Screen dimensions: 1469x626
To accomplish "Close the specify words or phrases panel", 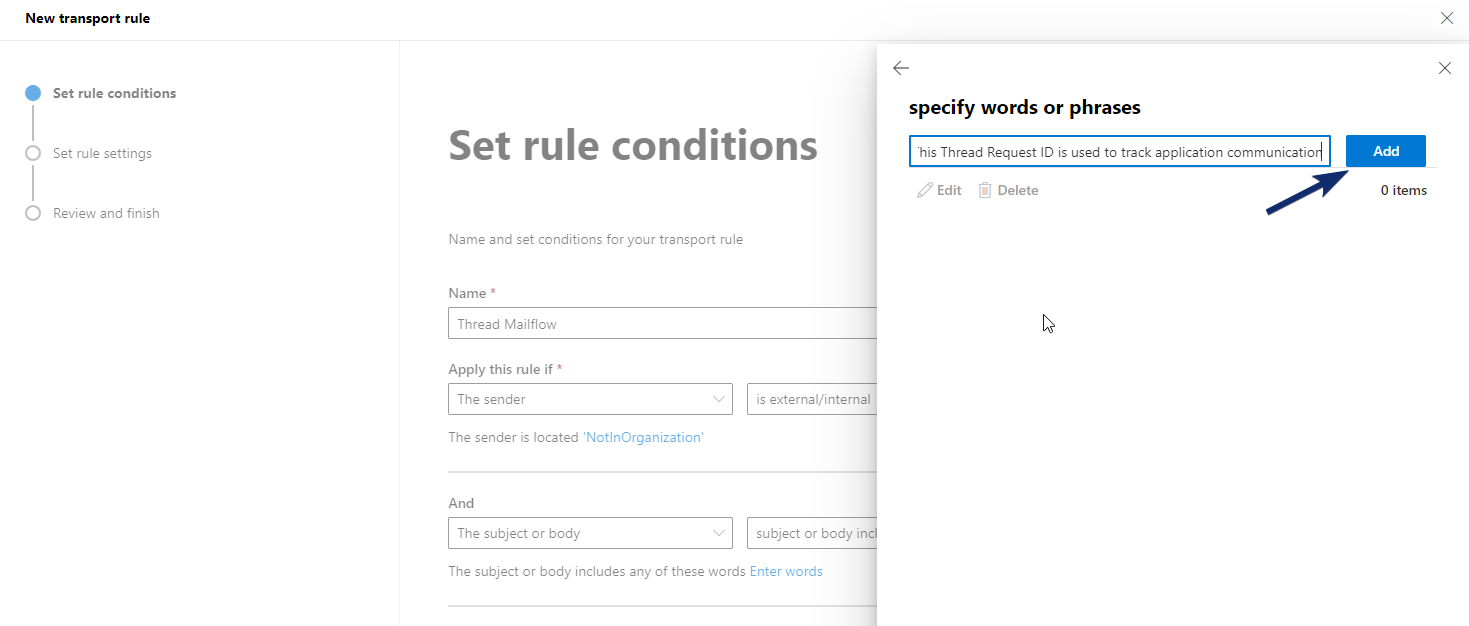I will [x=1445, y=68].
